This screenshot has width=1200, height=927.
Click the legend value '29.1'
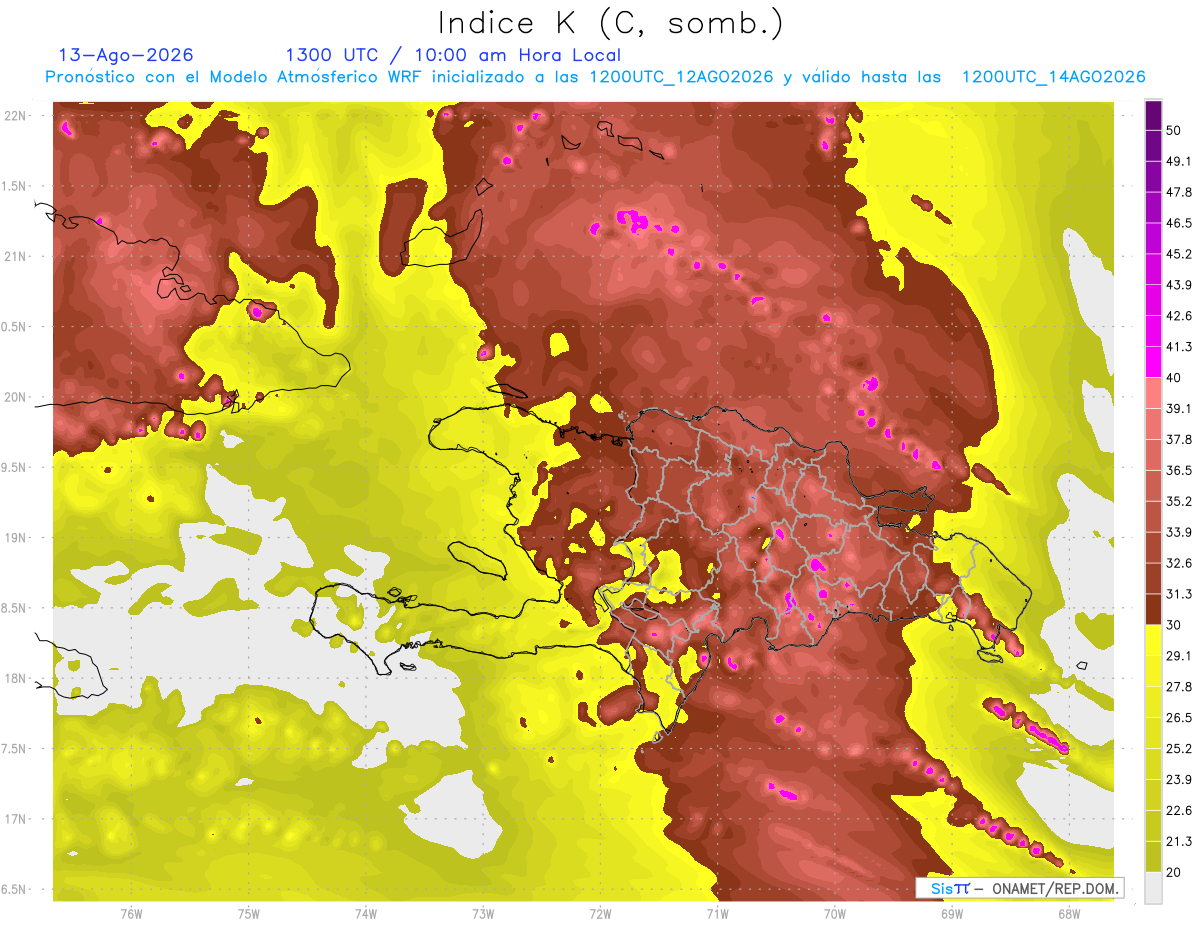tap(1179, 656)
